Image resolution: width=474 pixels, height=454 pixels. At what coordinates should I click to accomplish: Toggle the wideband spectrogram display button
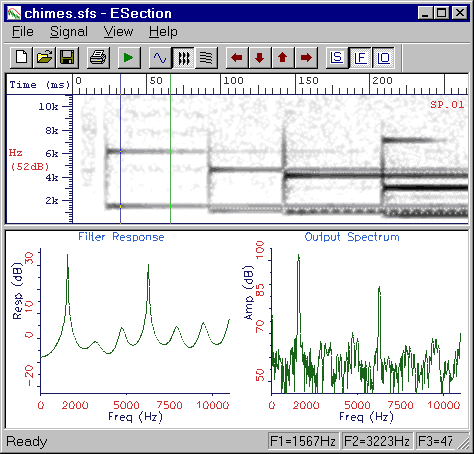(x=183, y=58)
